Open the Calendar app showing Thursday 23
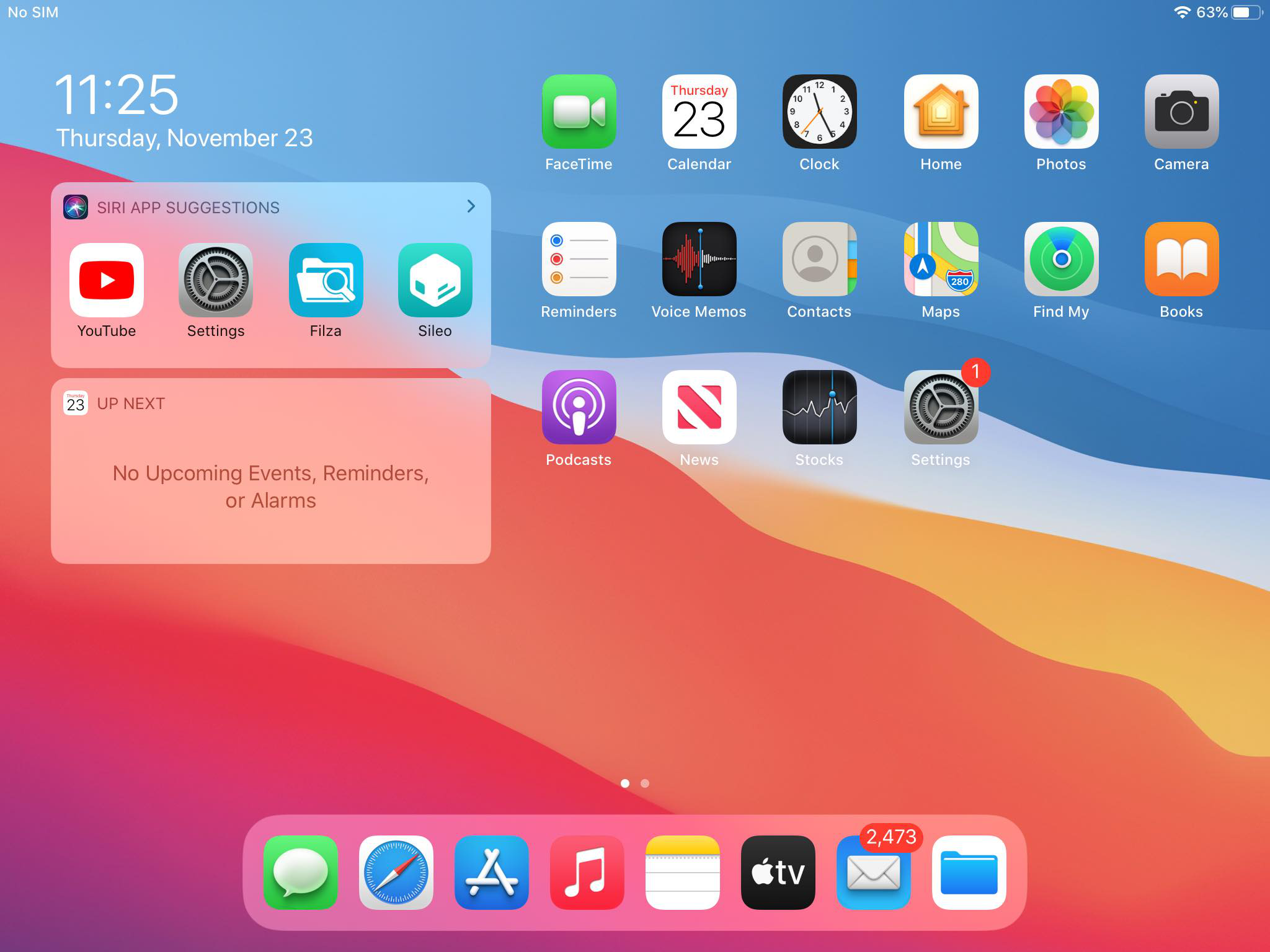 (699, 112)
